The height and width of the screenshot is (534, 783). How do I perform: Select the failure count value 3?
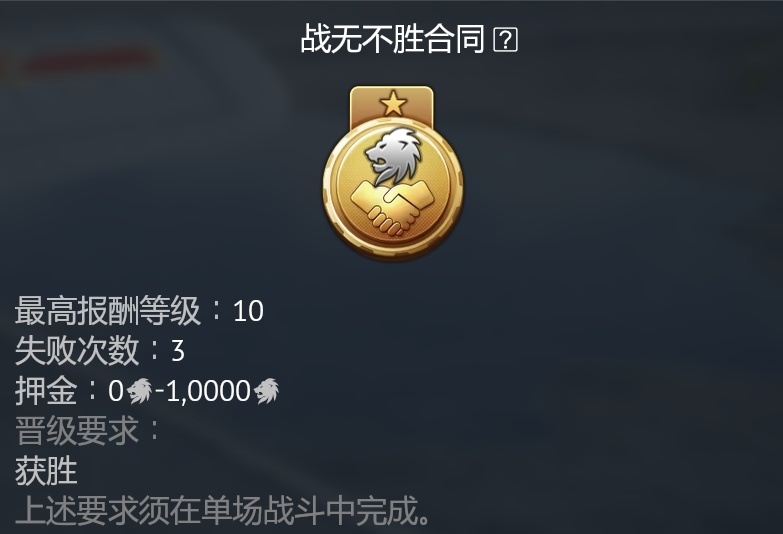tap(178, 351)
